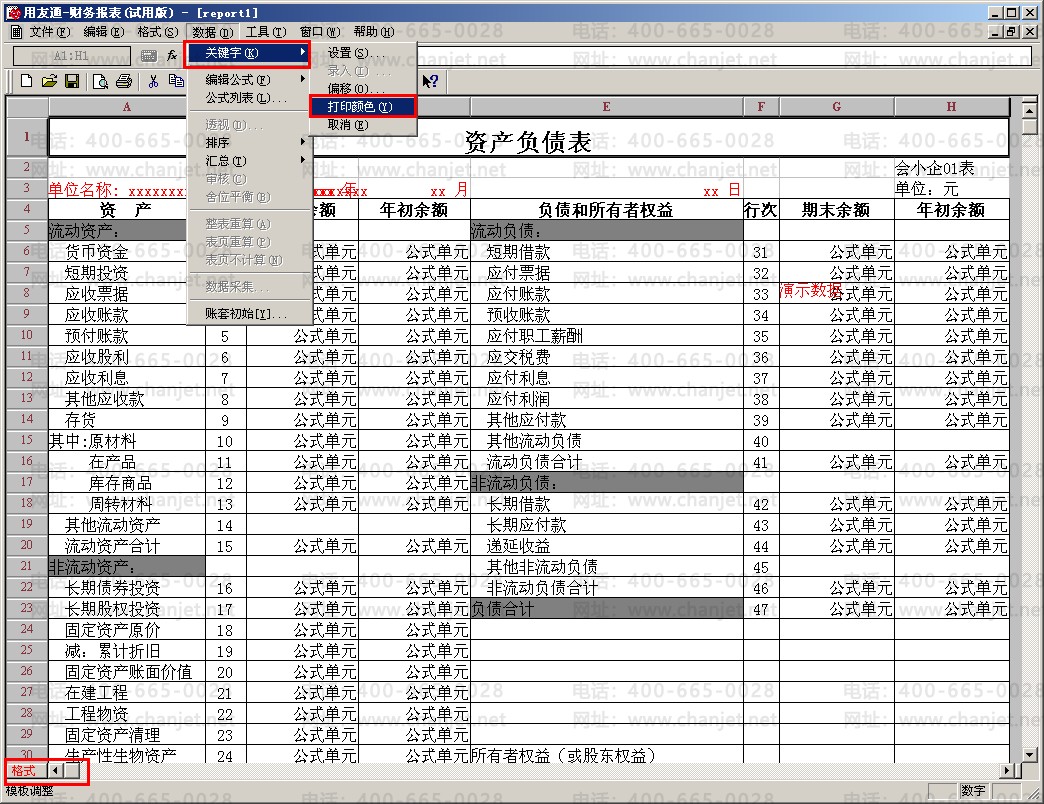1044x804 pixels.
Task: Select 取消(E) in the keyword submenu
Action: point(363,124)
